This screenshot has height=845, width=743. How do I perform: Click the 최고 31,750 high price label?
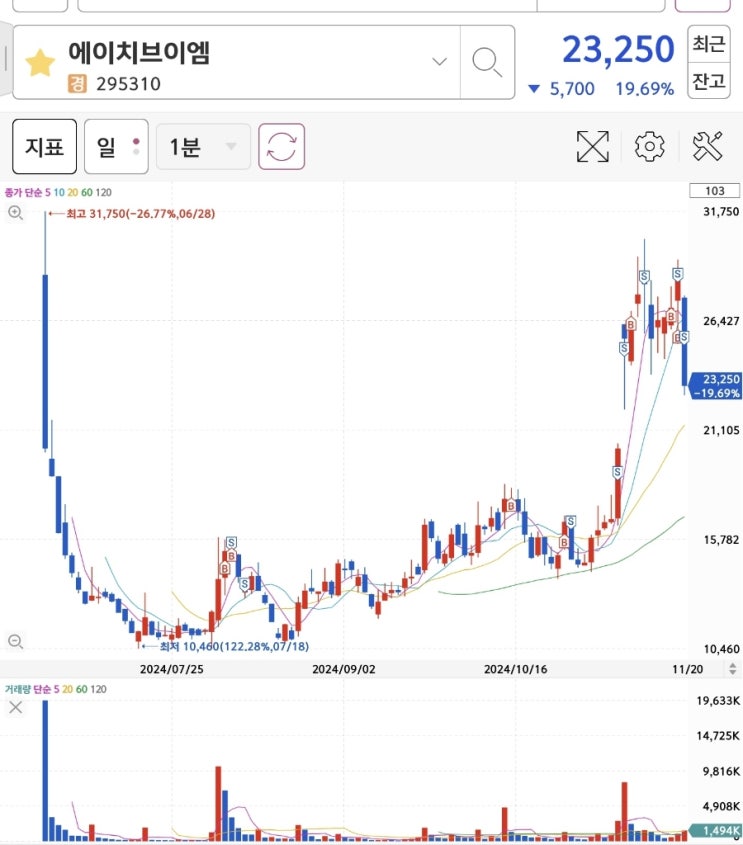point(141,214)
